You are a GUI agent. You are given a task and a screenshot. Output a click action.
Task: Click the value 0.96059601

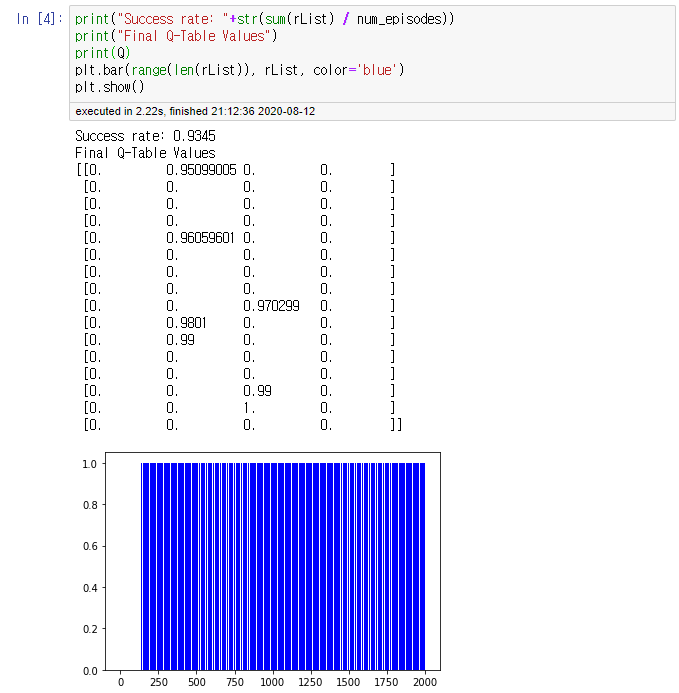(x=200, y=238)
